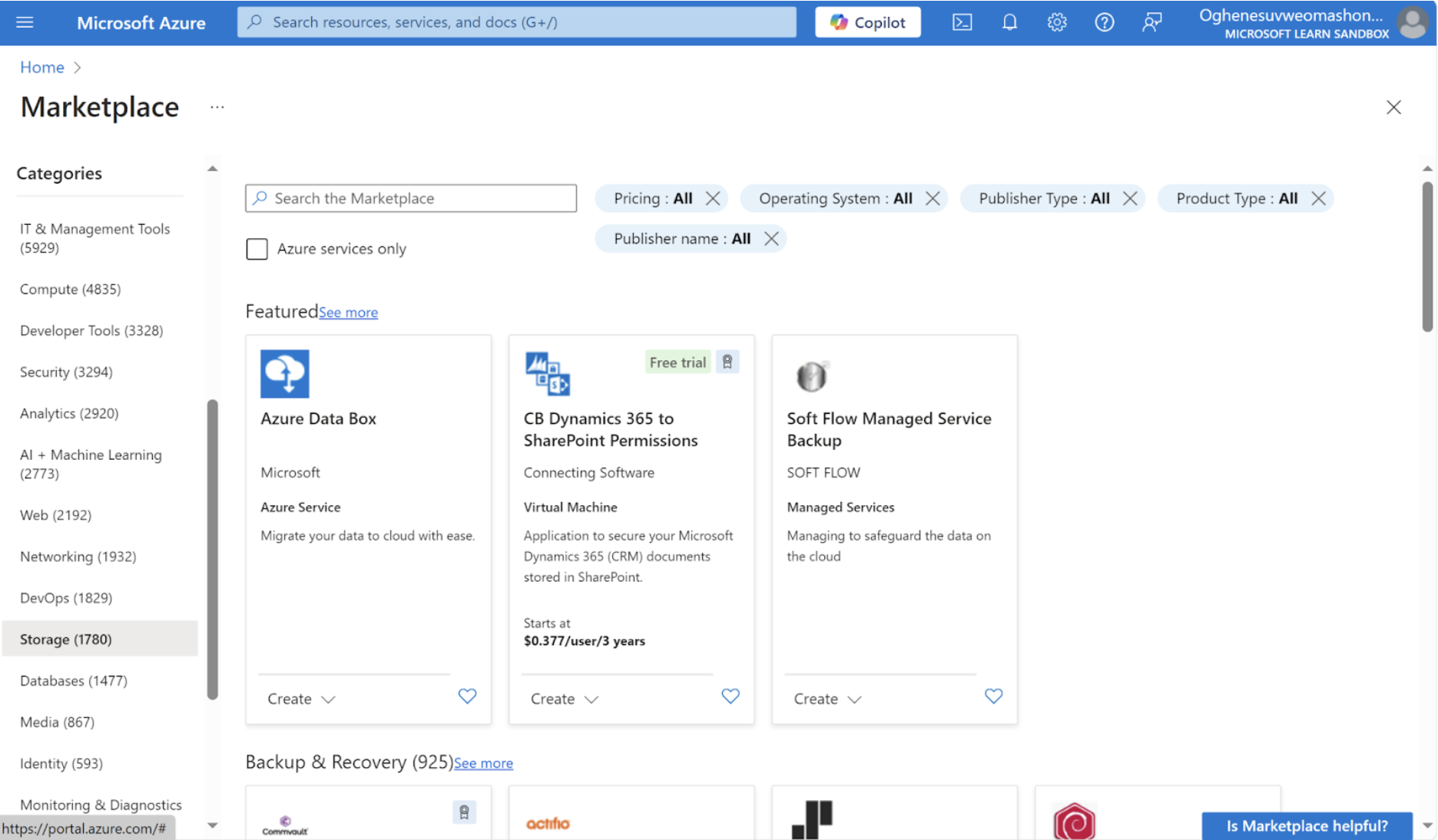The height and width of the screenshot is (840, 1438).
Task: Select the Compute category
Action: [x=100, y=289]
